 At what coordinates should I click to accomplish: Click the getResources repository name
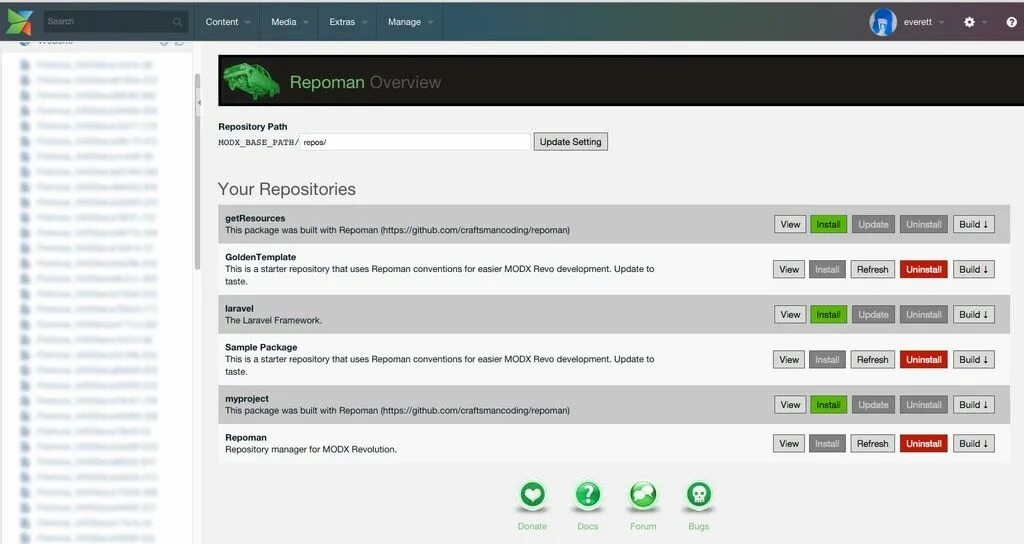(255, 218)
